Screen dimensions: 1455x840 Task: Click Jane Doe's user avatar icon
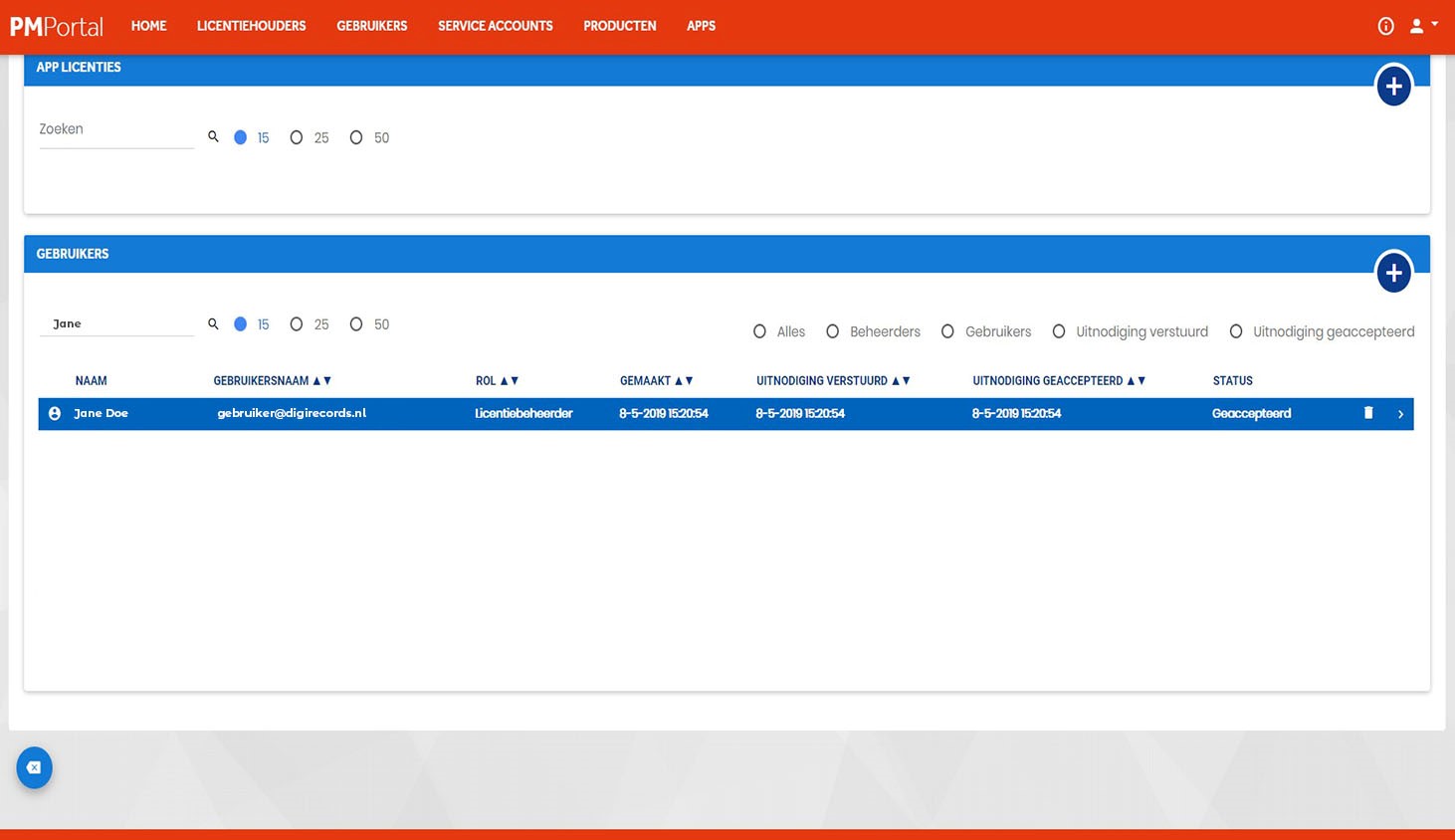pyautogui.click(x=55, y=413)
